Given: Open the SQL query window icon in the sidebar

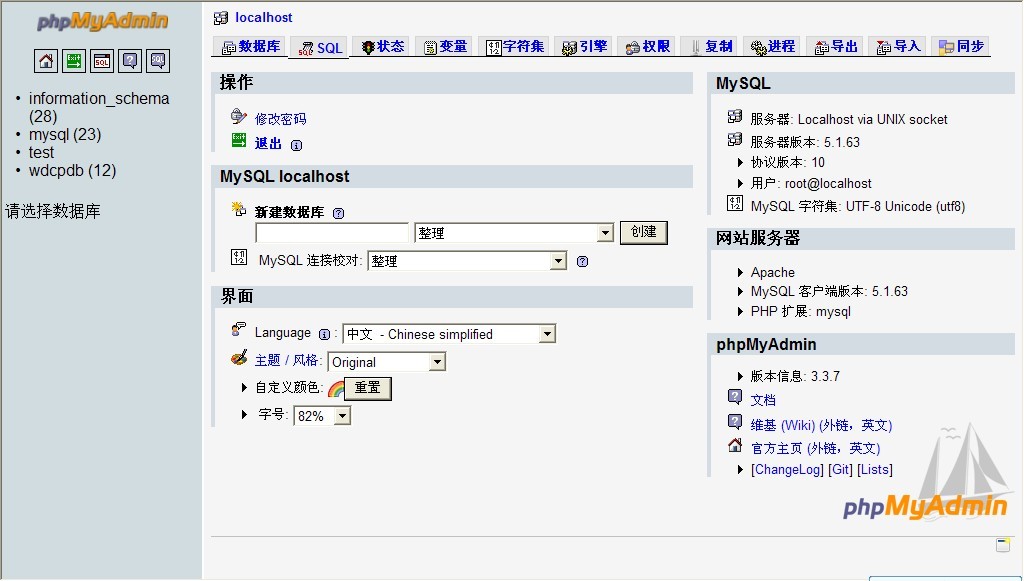Looking at the screenshot, I should [102, 61].
